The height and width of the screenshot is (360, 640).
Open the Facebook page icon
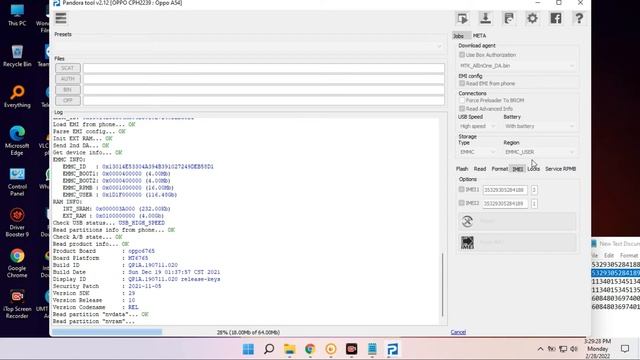556,18
